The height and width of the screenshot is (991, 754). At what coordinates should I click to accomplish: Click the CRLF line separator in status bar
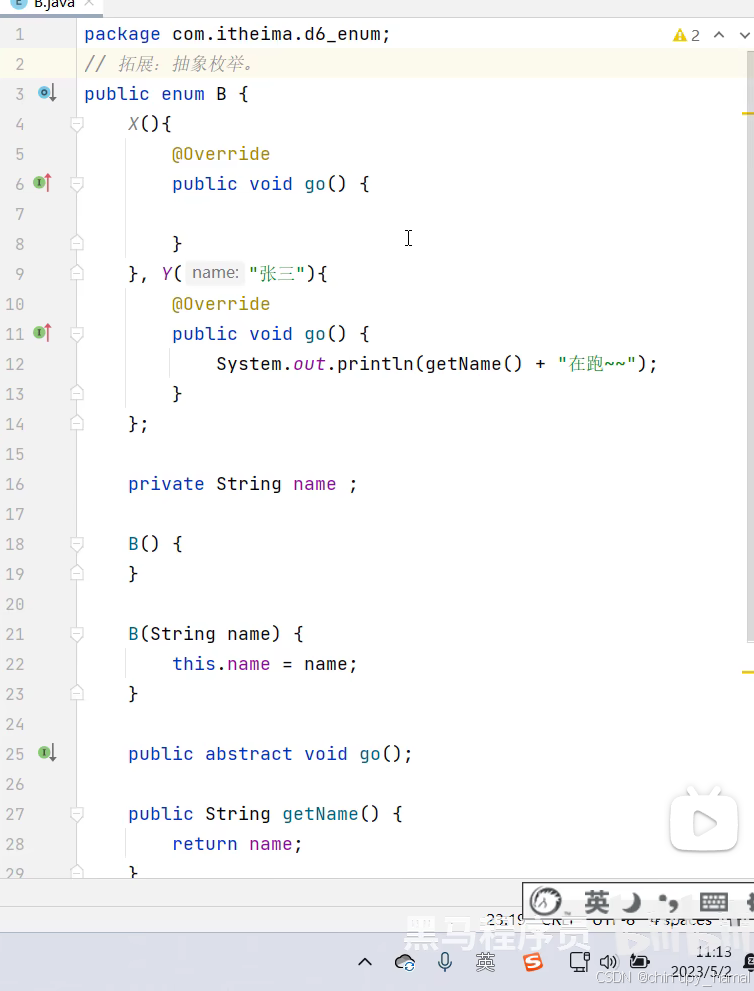[556, 920]
